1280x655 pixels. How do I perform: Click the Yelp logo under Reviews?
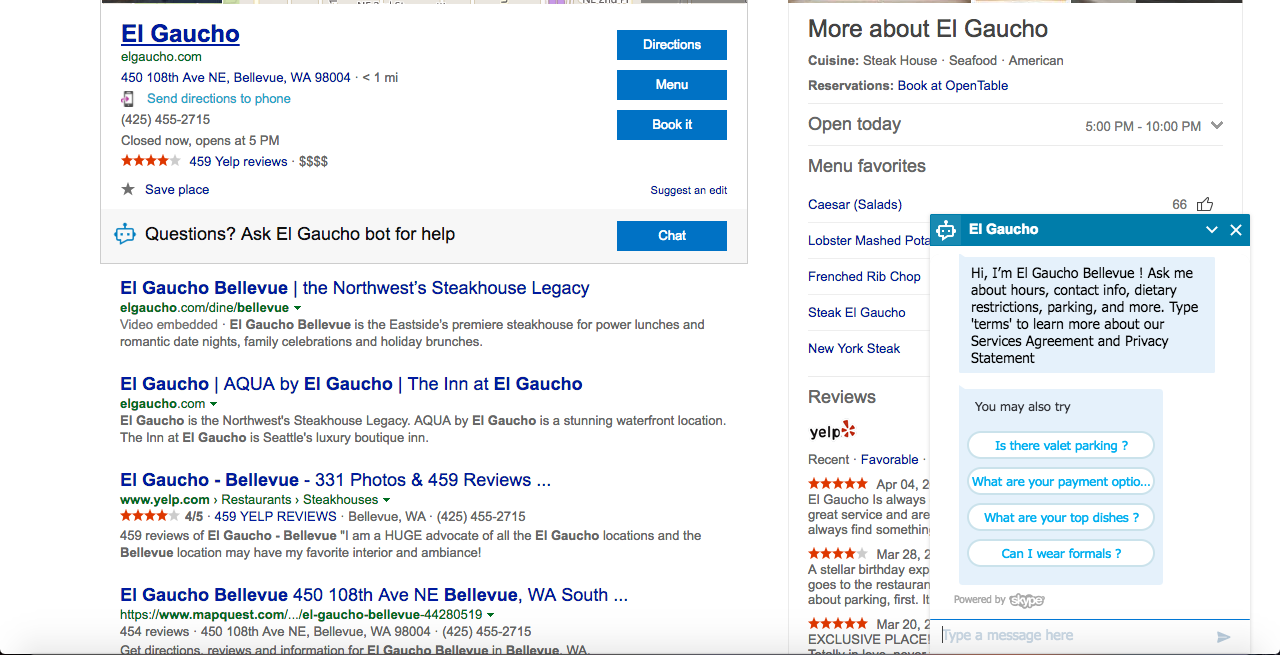[x=832, y=431]
